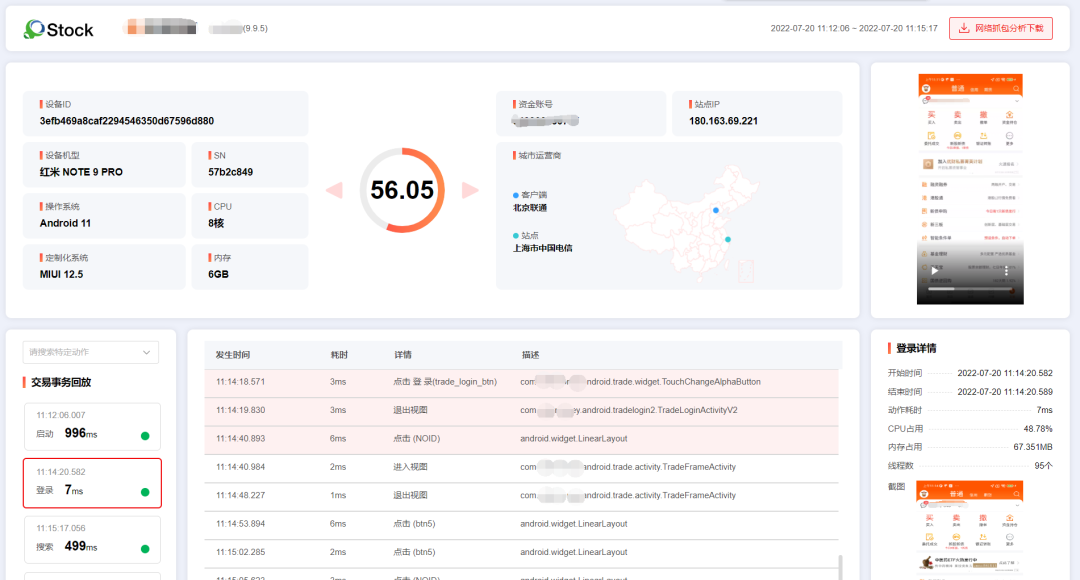Viewport: 1080px width, 580px height.
Task: Open the 请搜索特定动作 dropdown
Action: click(x=91, y=352)
